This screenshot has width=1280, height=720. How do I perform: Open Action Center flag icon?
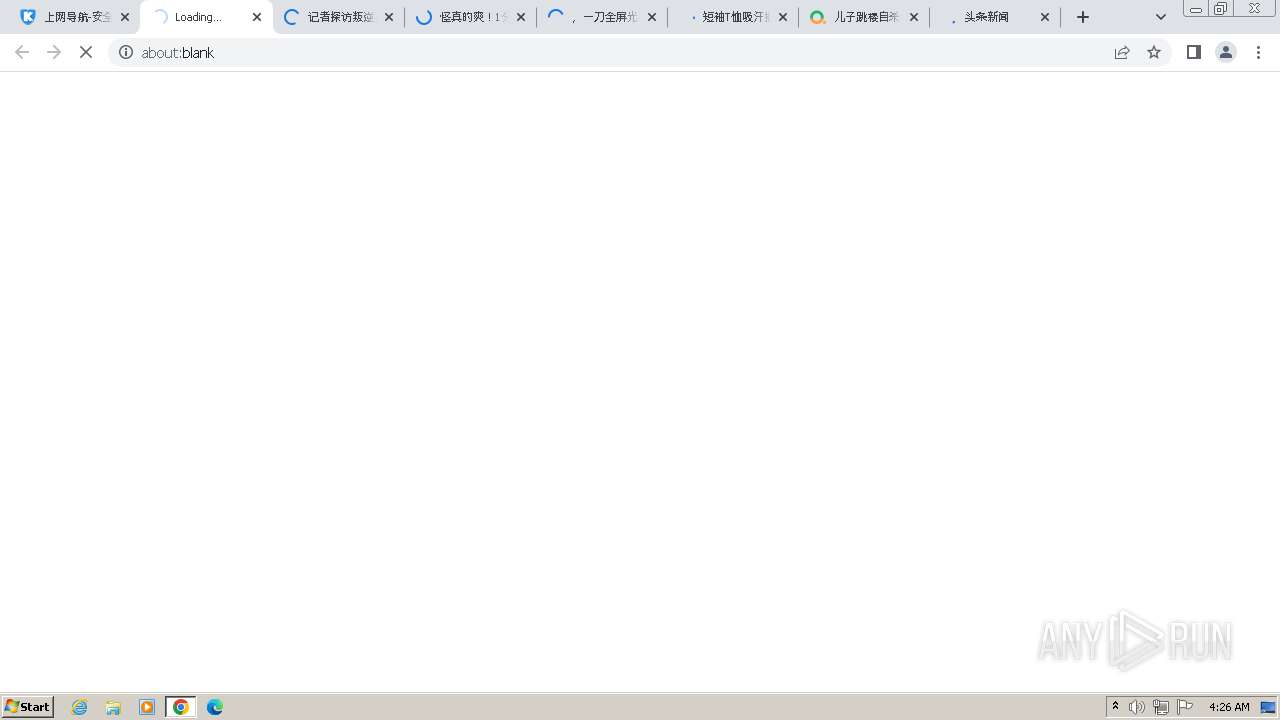pos(1185,707)
